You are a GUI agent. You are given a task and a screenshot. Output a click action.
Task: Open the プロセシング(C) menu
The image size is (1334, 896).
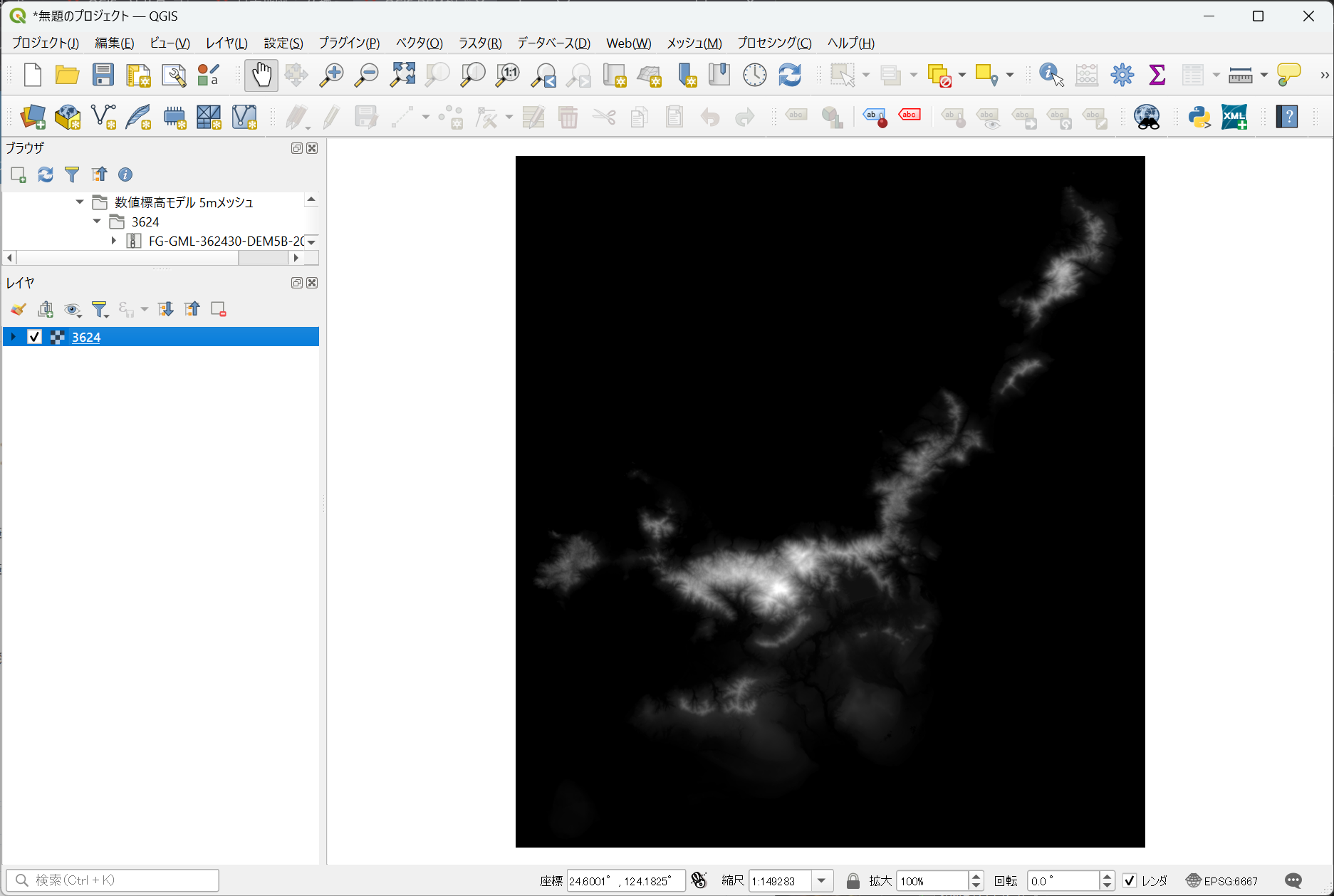773,43
